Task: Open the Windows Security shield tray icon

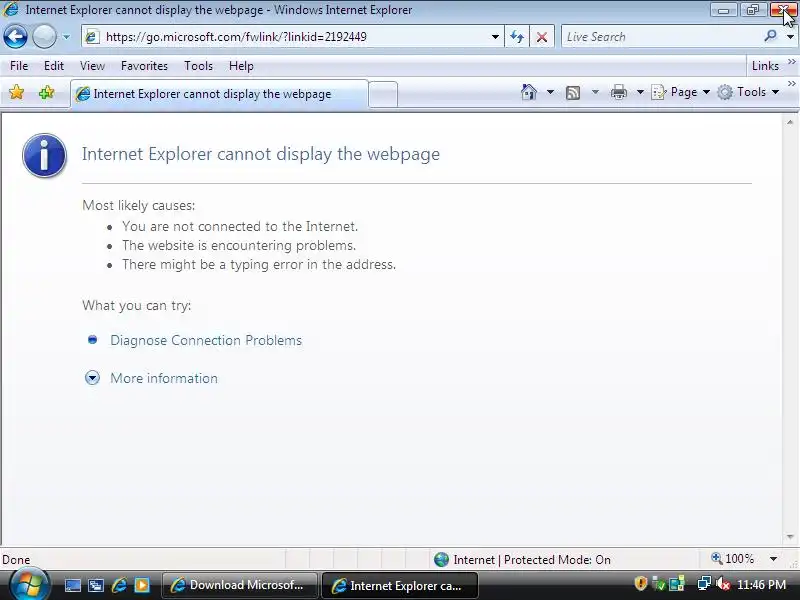Action: pyautogui.click(x=640, y=584)
